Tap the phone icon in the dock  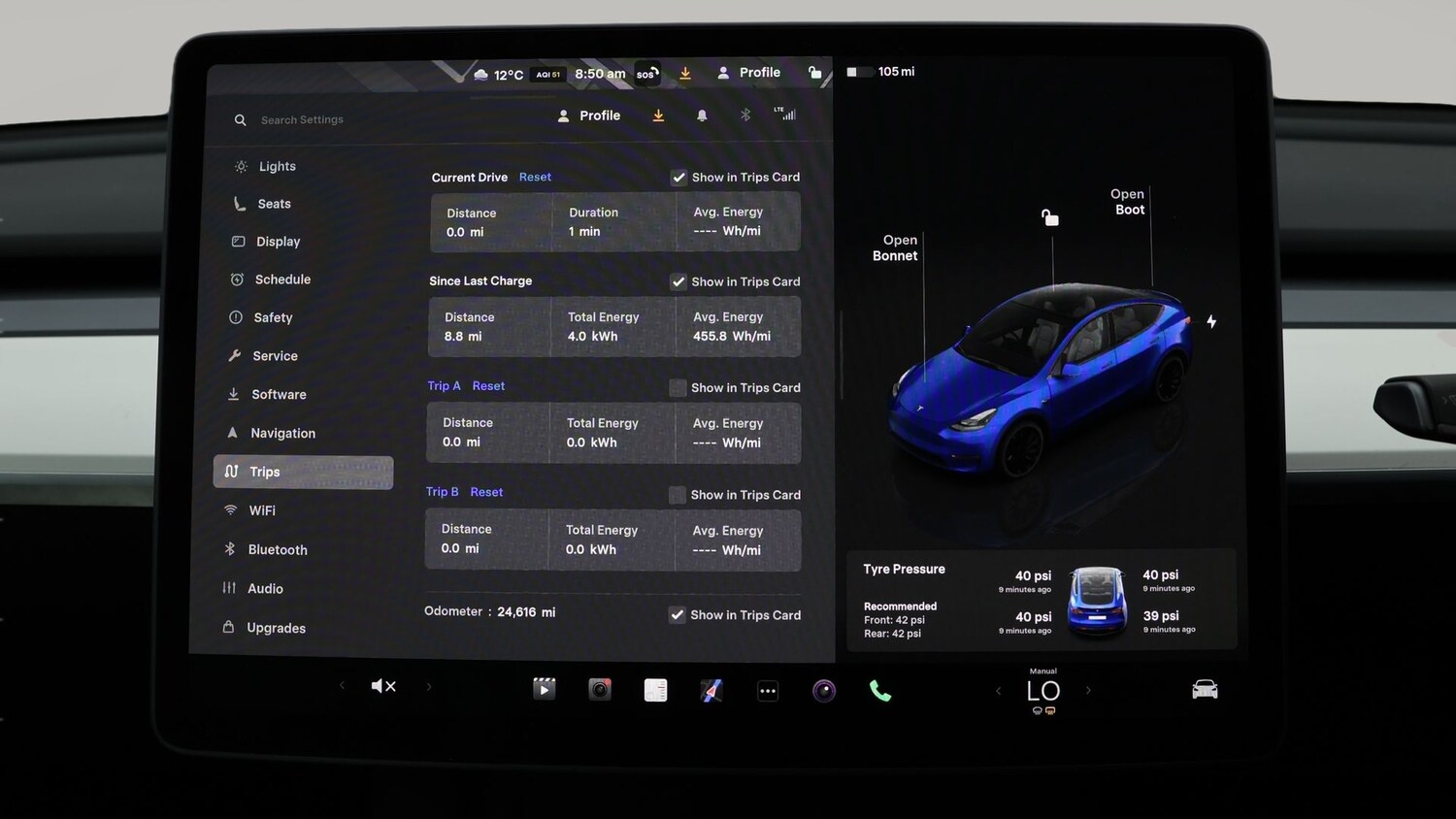tap(880, 689)
